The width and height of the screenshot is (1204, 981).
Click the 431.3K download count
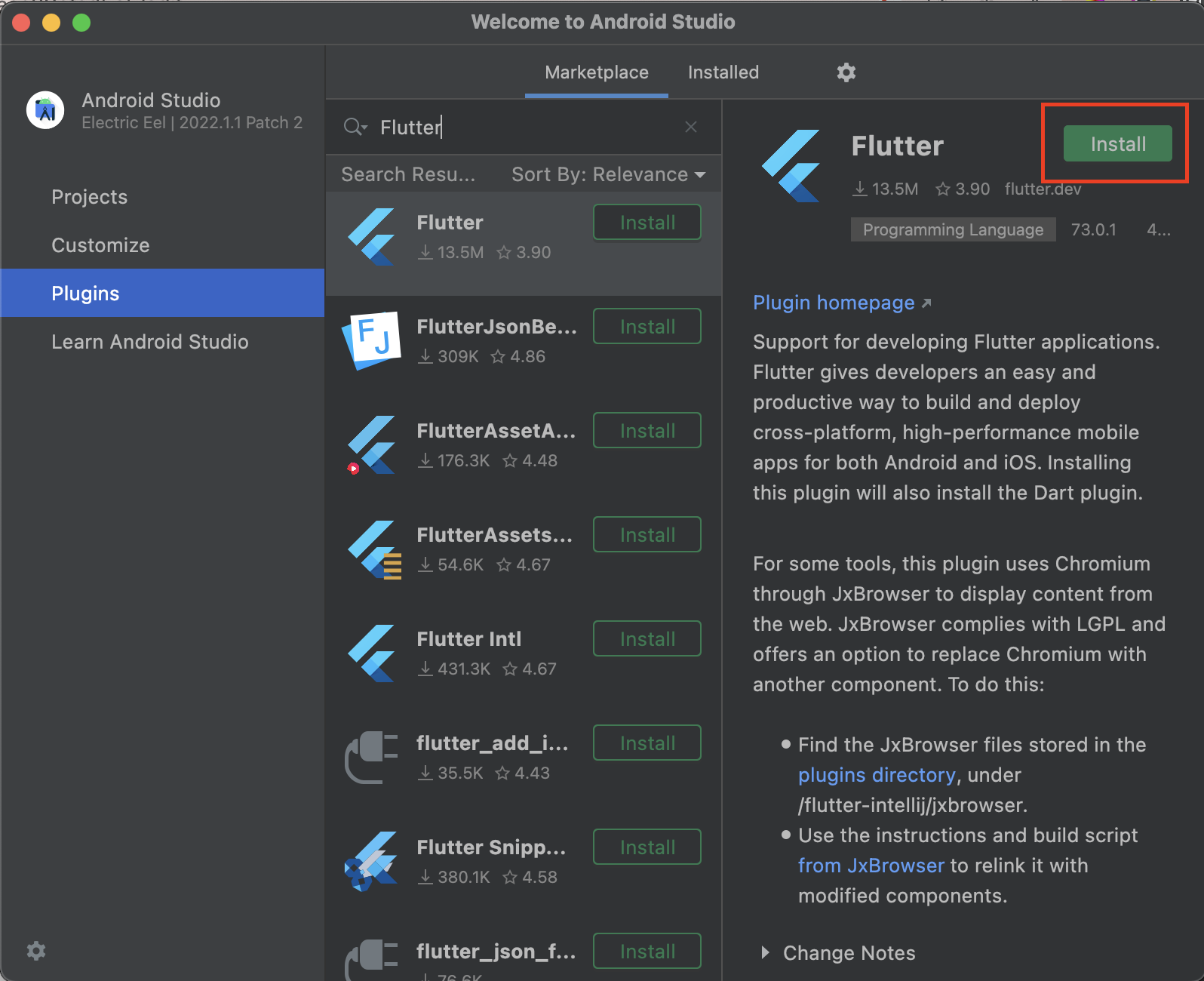point(464,669)
